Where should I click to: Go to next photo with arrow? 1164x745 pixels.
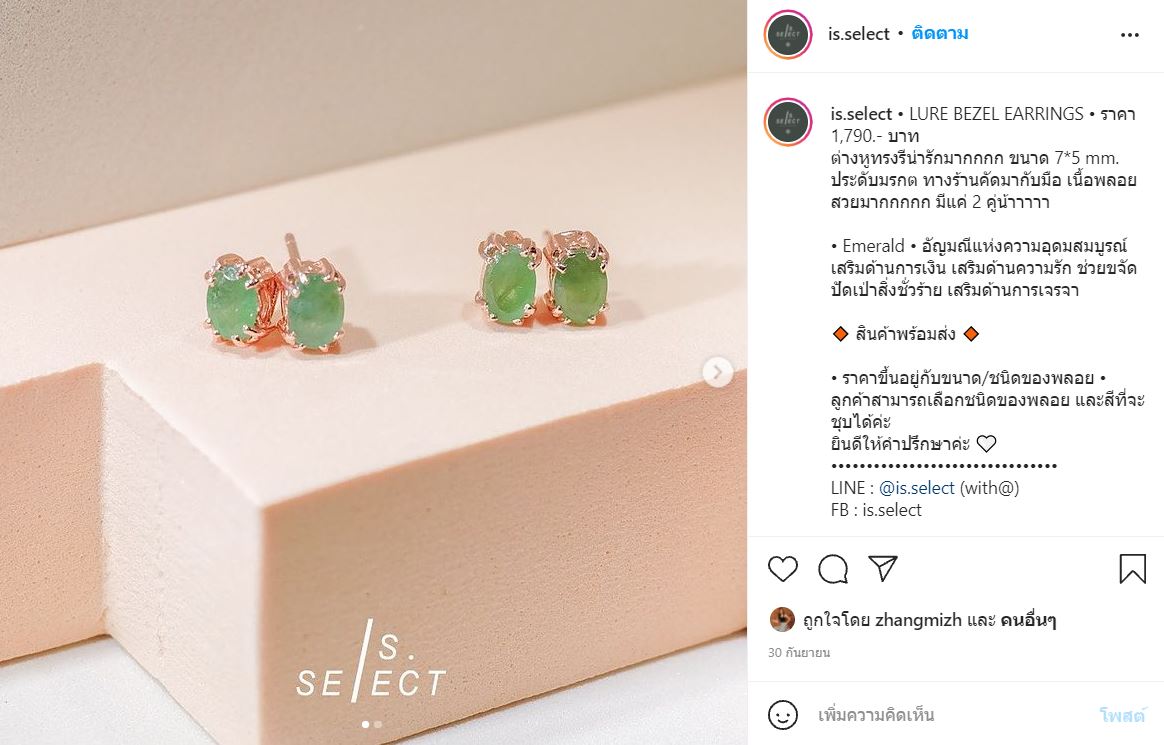[717, 372]
